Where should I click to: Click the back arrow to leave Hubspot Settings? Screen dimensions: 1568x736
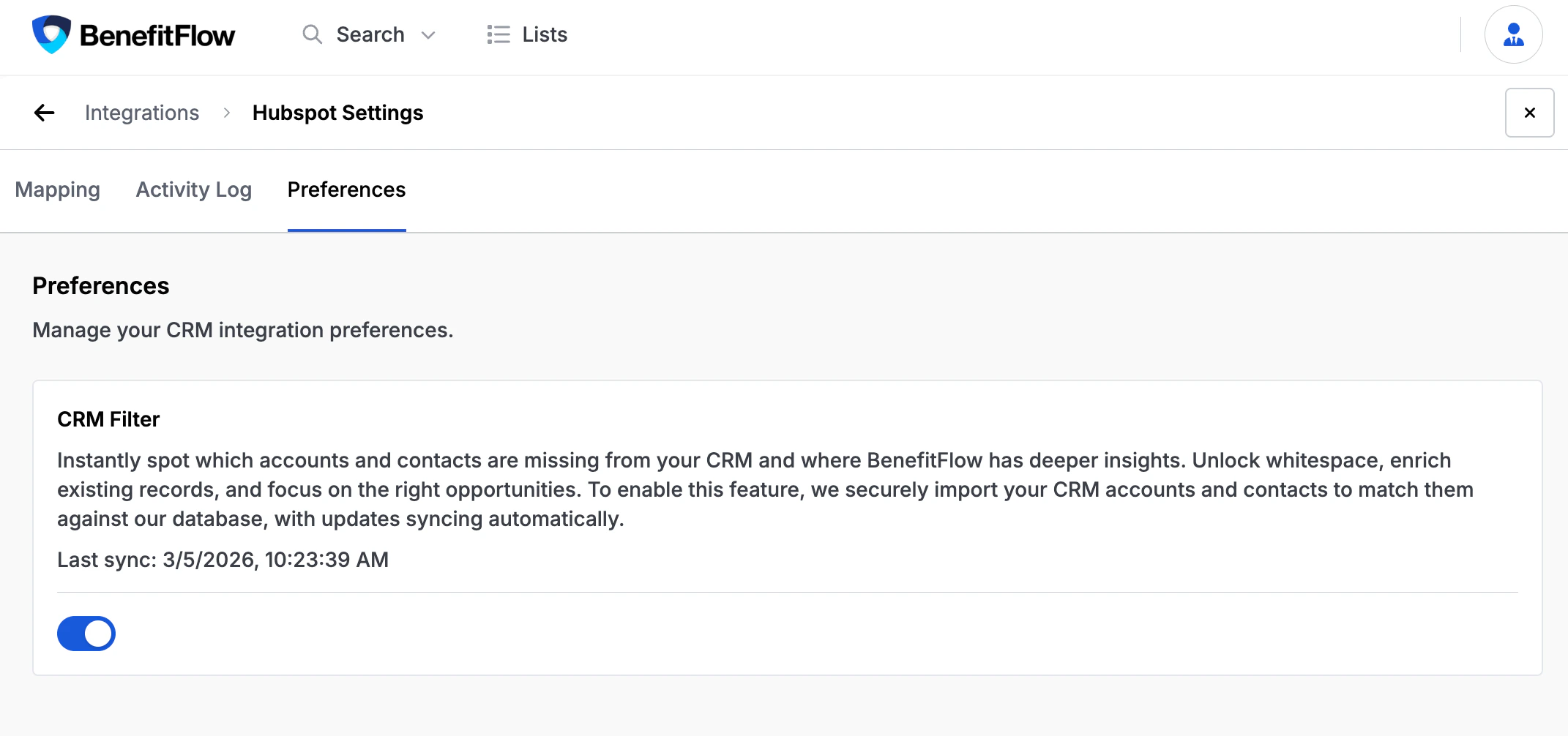44,112
